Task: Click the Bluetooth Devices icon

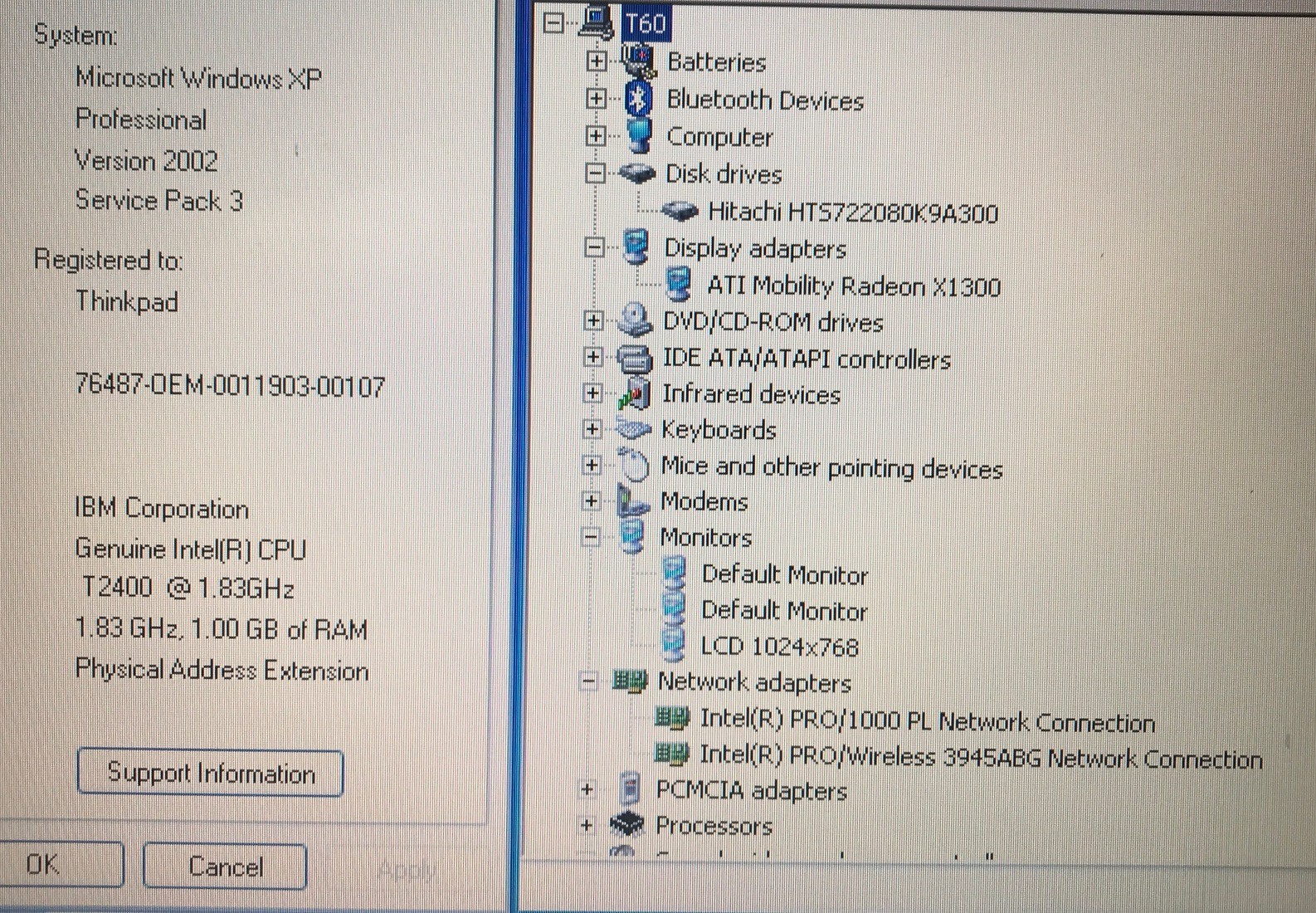Action: click(x=637, y=99)
